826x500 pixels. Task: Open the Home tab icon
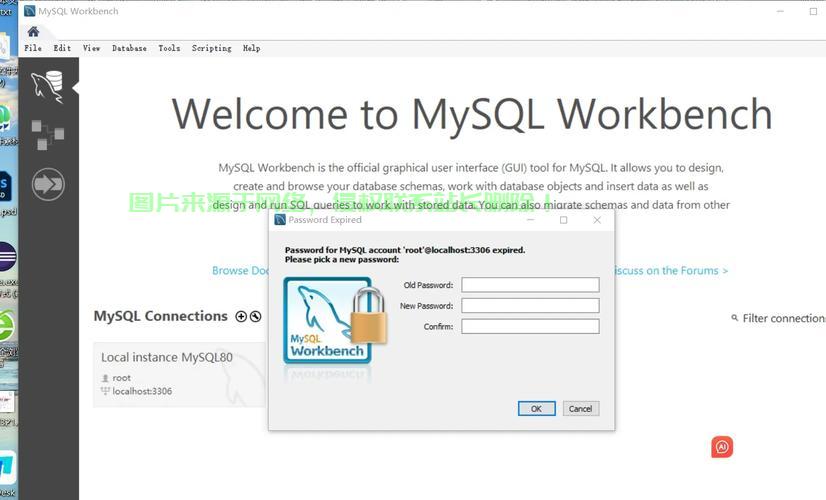(33, 32)
